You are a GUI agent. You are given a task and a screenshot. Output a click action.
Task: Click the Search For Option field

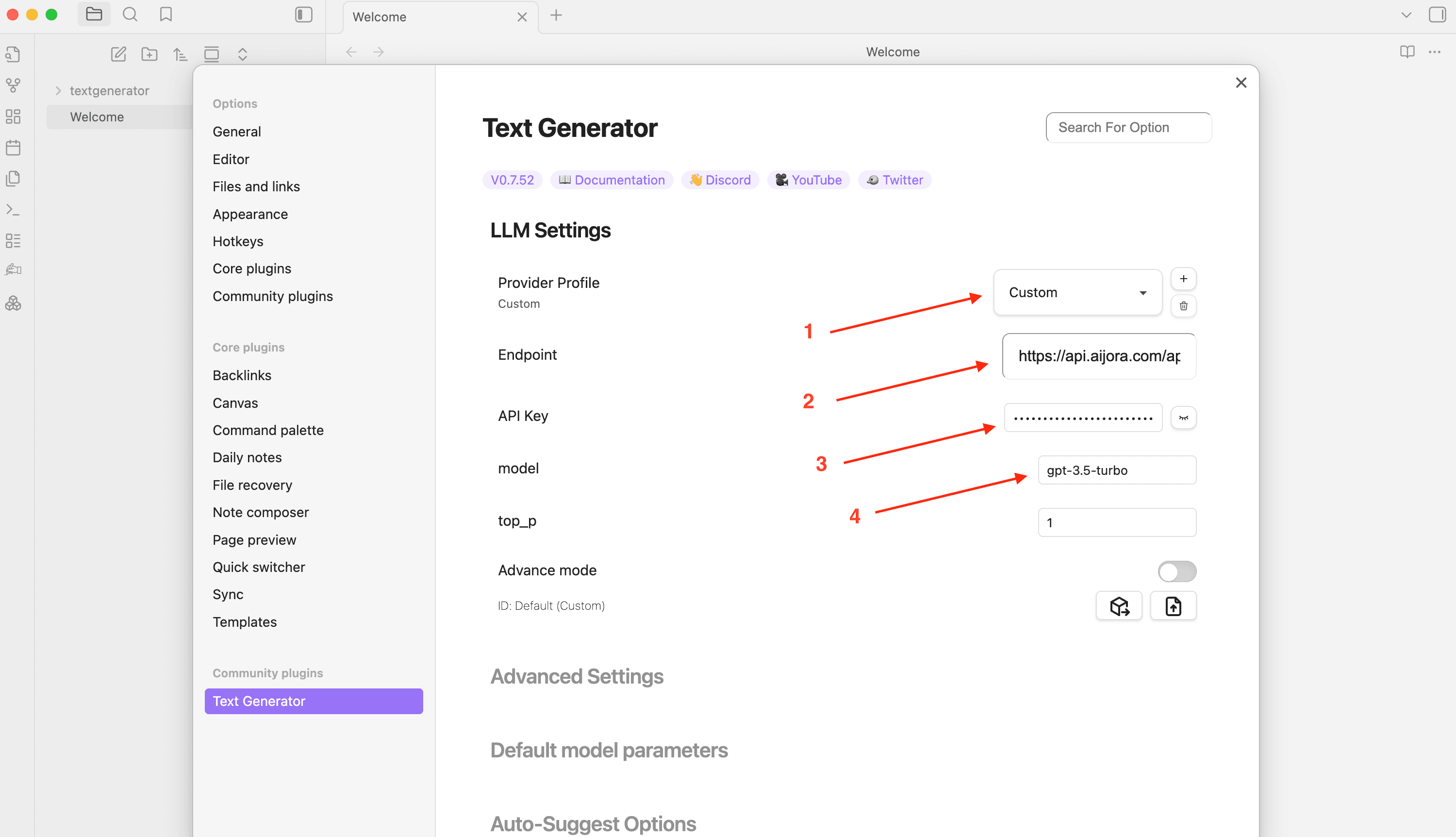click(x=1128, y=128)
